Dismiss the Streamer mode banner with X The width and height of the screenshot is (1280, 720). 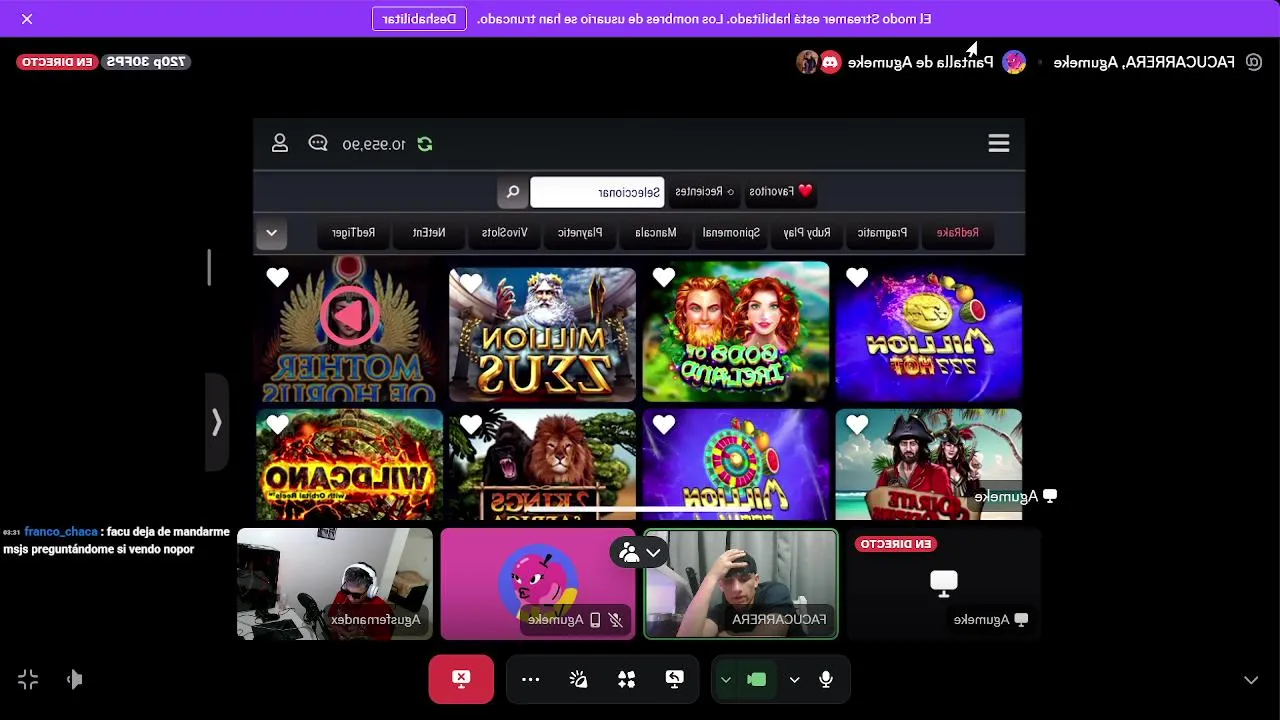click(x=27, y=19)
